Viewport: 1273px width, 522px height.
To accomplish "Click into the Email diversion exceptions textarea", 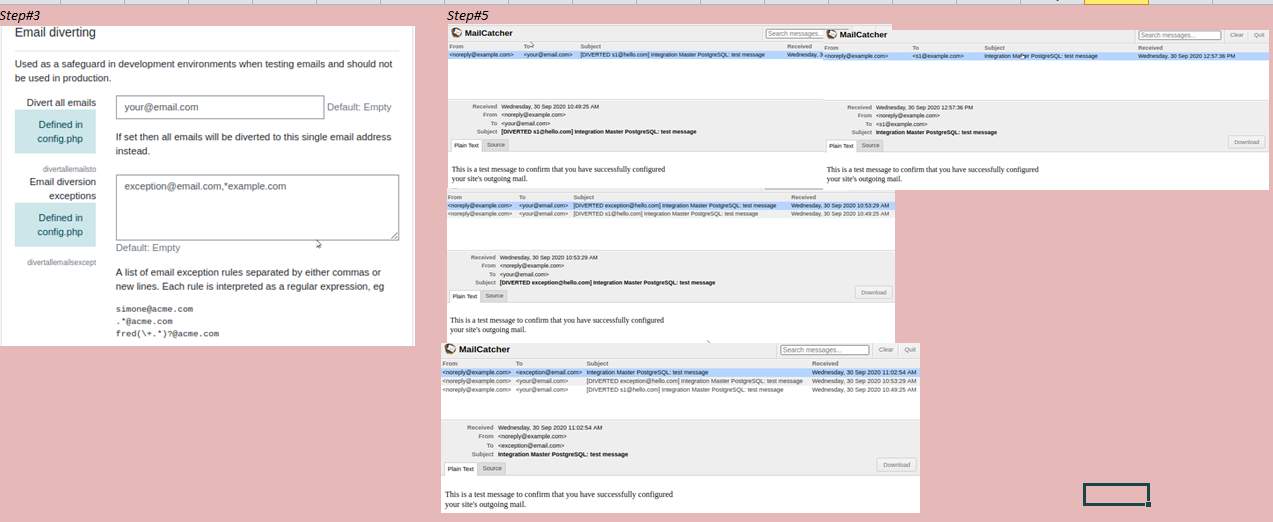I will tap(257, 207).
